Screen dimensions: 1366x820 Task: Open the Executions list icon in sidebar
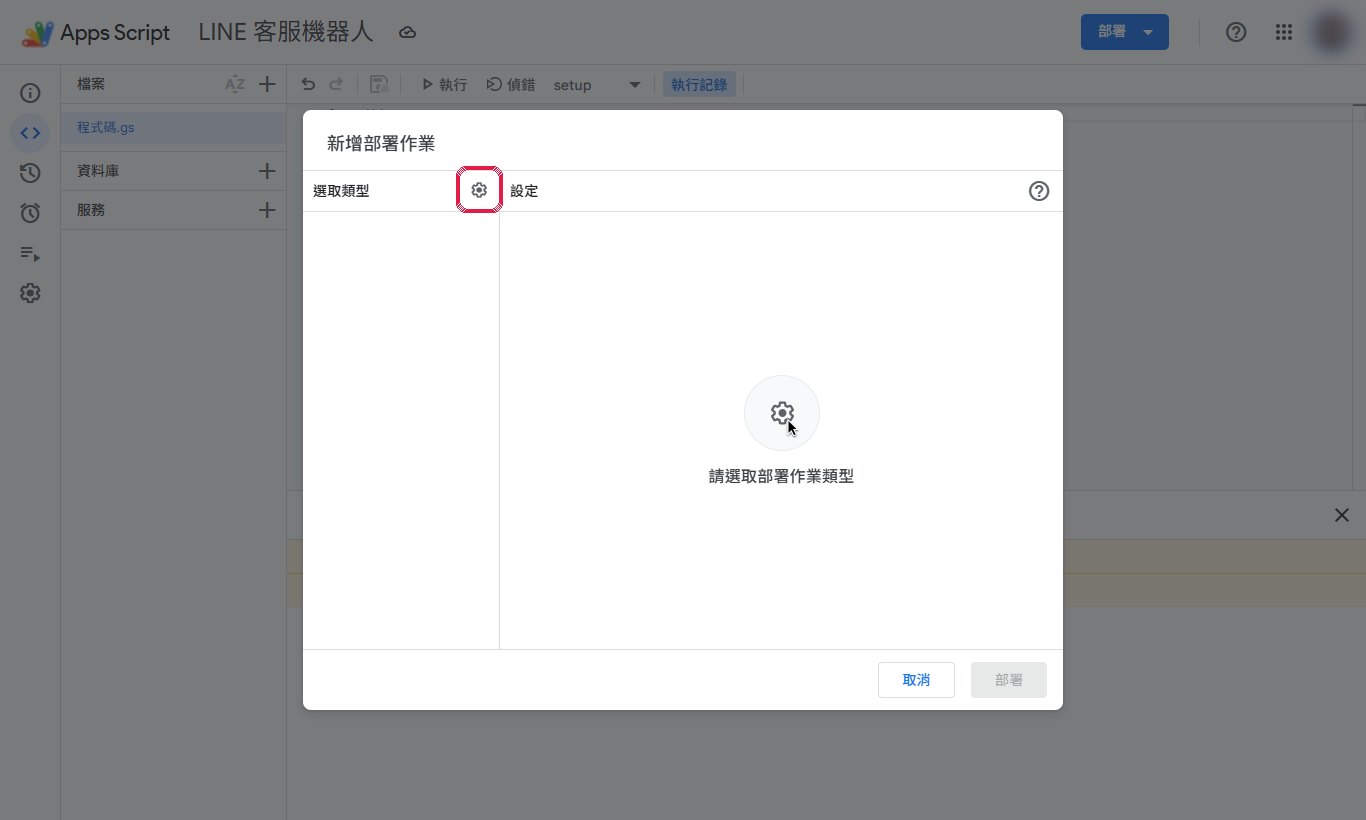pyautogui.click(x=30, y=254)
